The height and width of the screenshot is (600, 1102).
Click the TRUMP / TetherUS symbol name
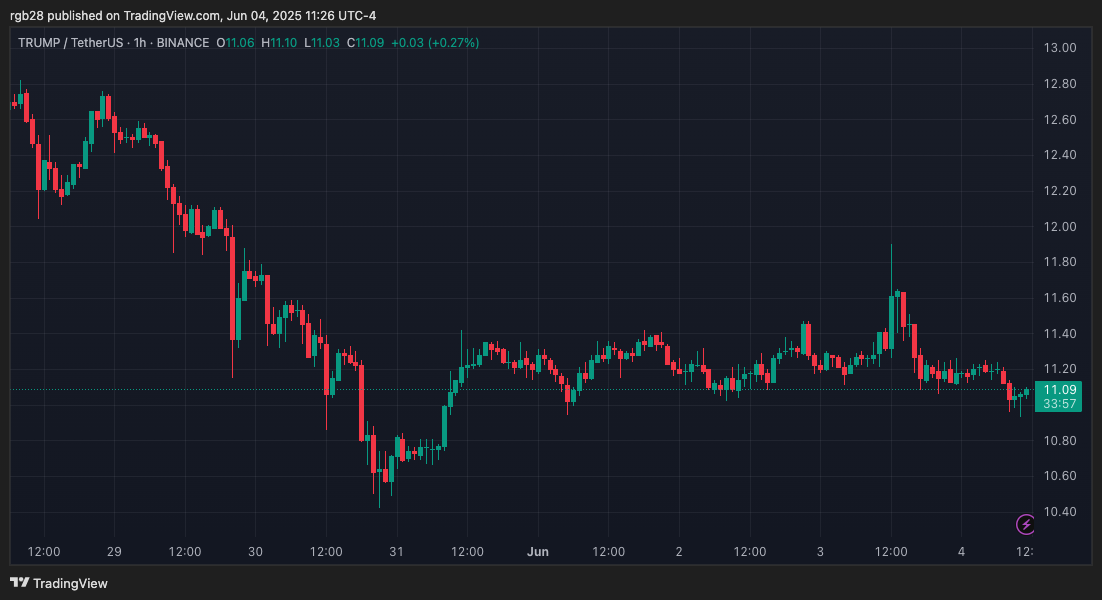point(75,43)
